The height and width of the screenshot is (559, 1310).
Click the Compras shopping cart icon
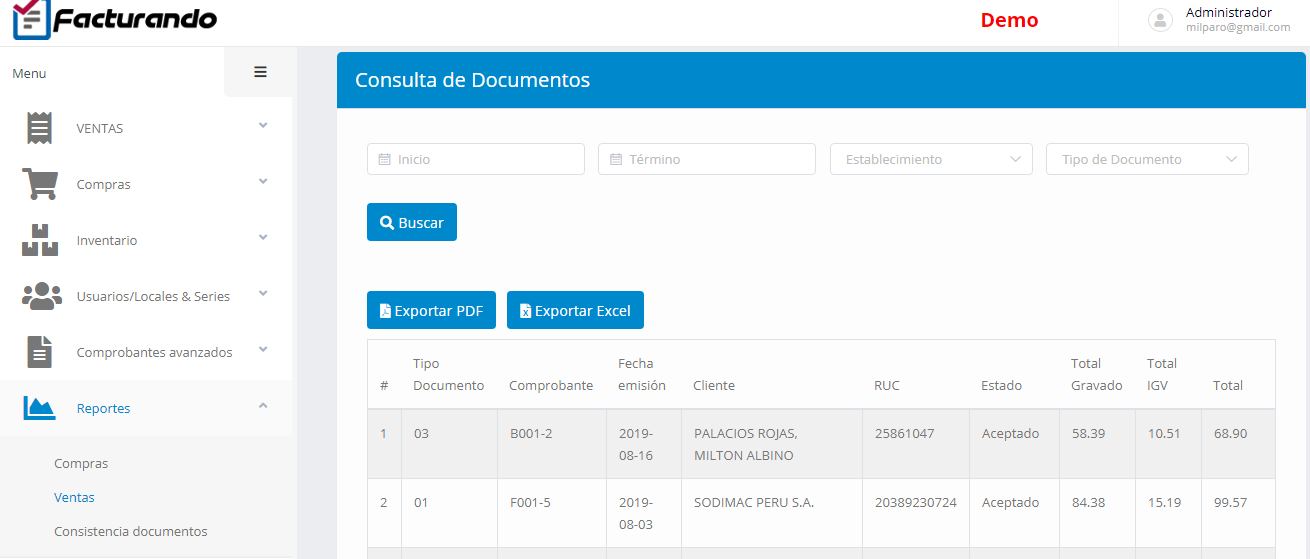click(x=40, y=184)
